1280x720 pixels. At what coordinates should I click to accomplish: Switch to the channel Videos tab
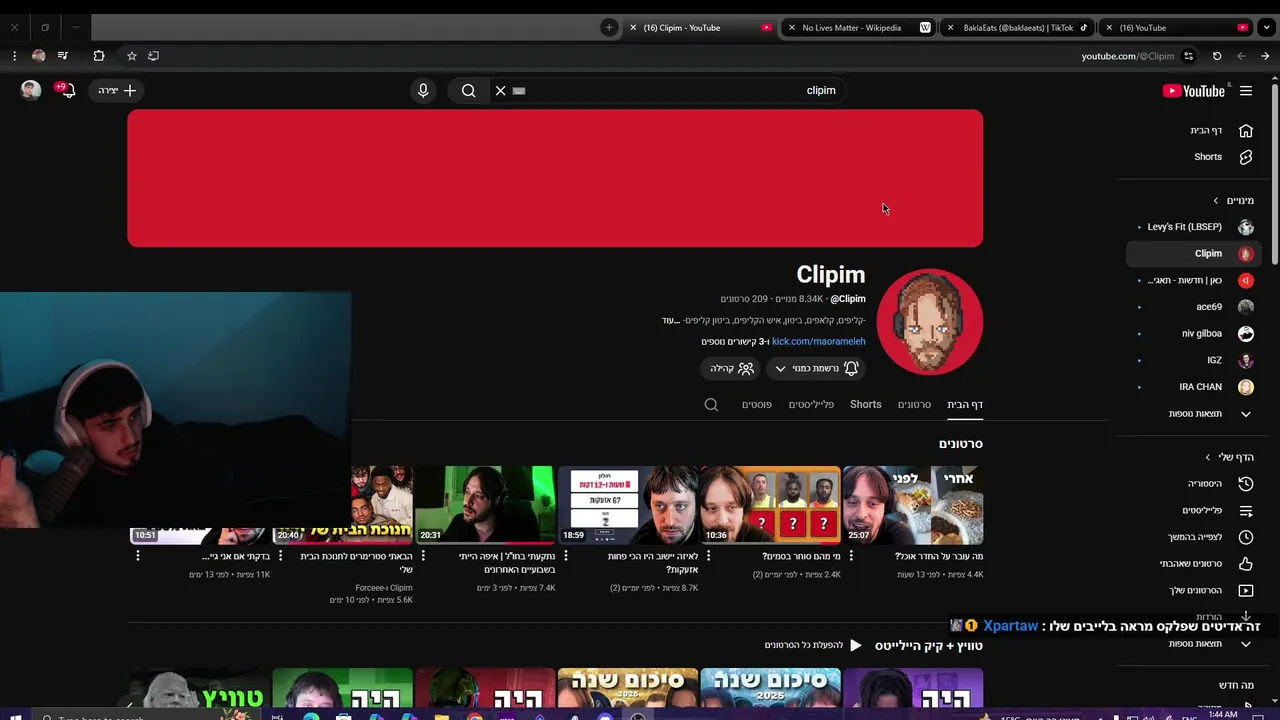click(x=914, y=405)
